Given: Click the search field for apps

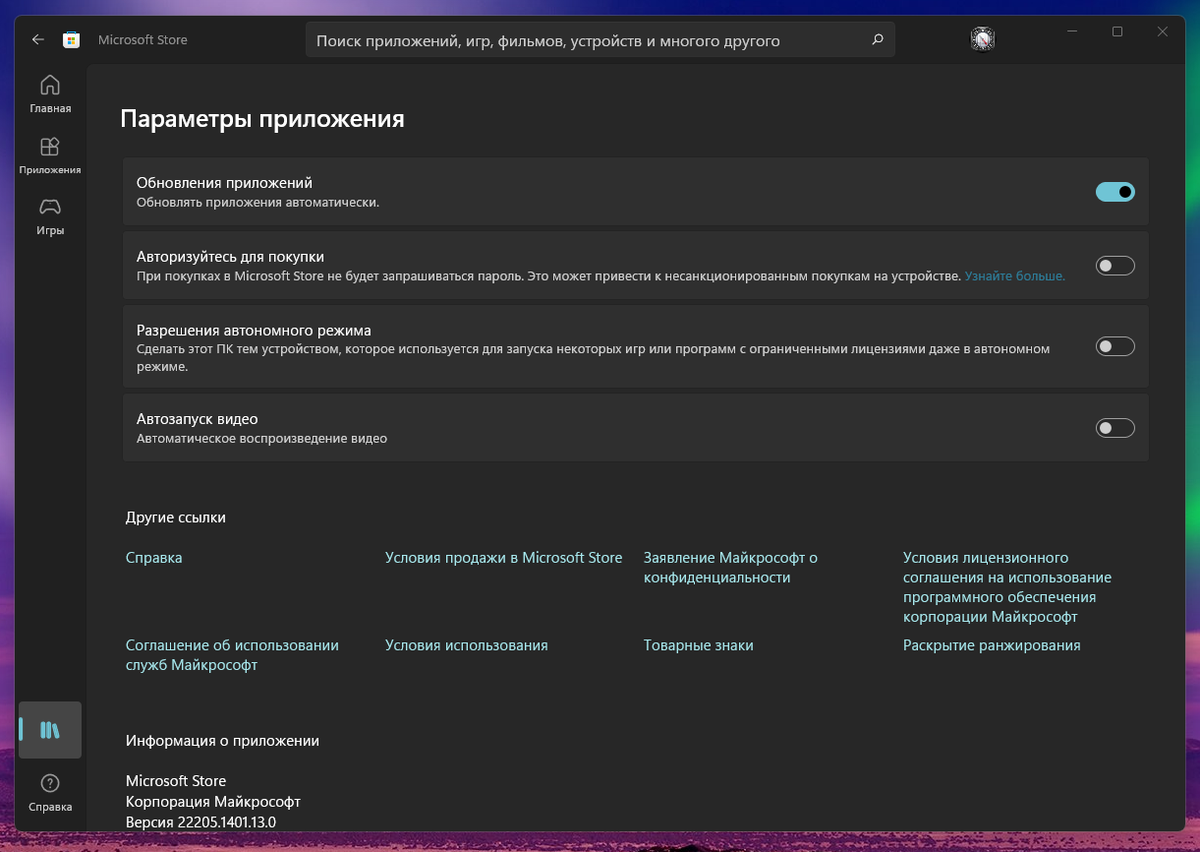Looking at the screenshot, I should tap(600, 41).
